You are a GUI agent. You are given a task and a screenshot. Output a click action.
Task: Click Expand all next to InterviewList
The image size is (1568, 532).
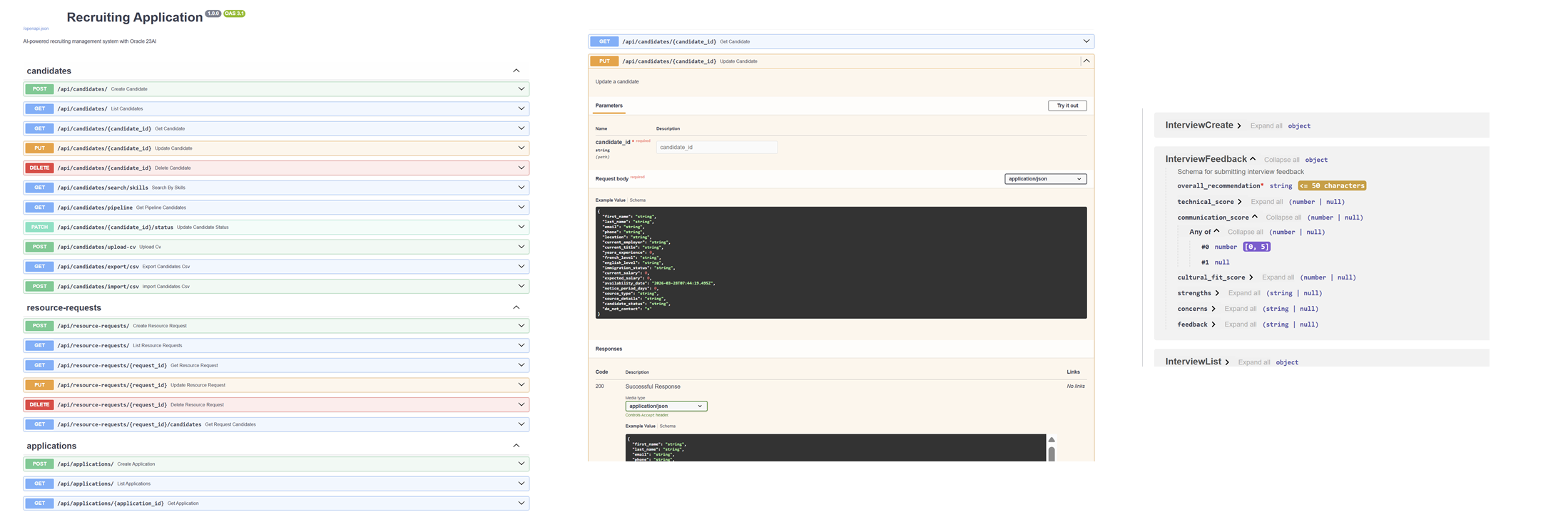click(1254, 362)
